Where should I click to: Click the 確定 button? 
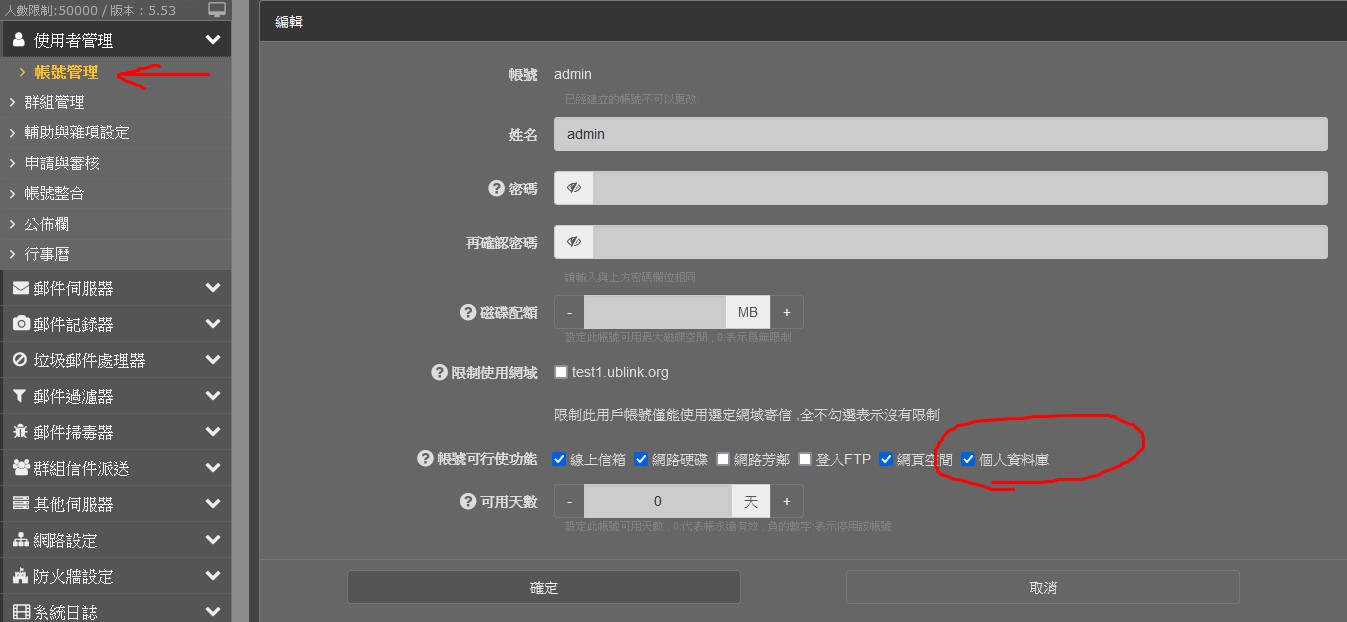[x=543, y=587]
